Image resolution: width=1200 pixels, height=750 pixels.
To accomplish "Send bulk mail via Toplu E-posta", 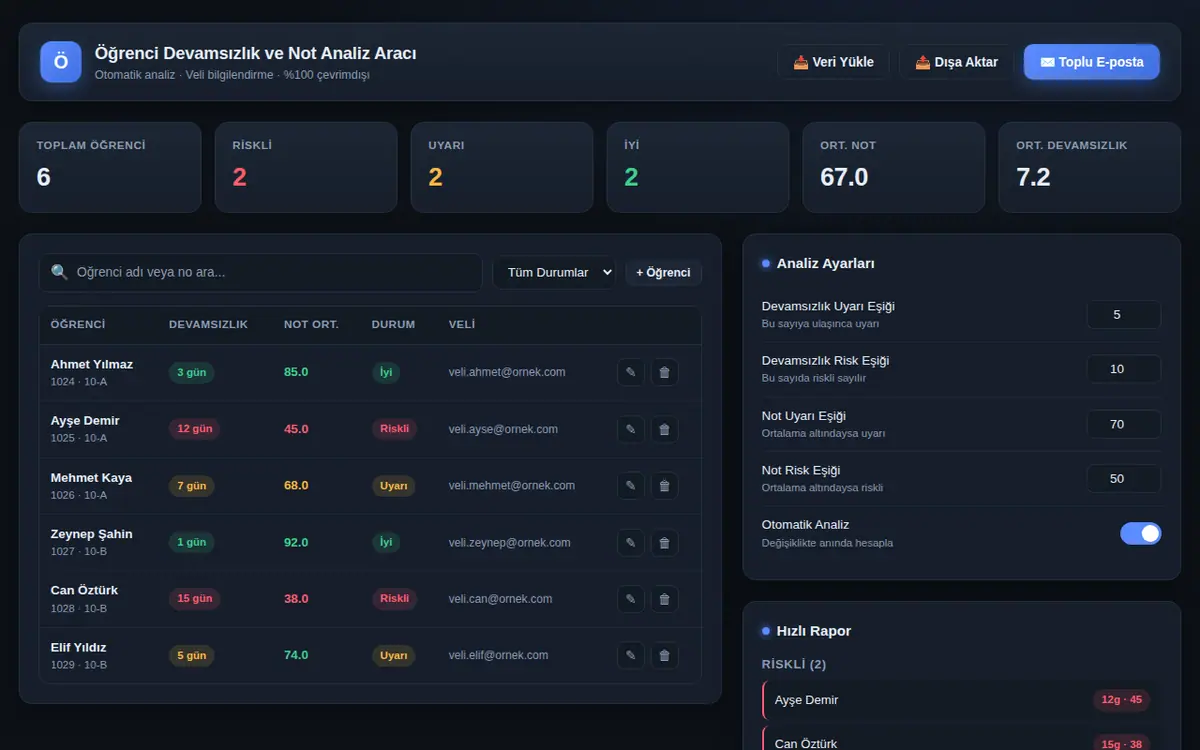I will click(1092, 62).
